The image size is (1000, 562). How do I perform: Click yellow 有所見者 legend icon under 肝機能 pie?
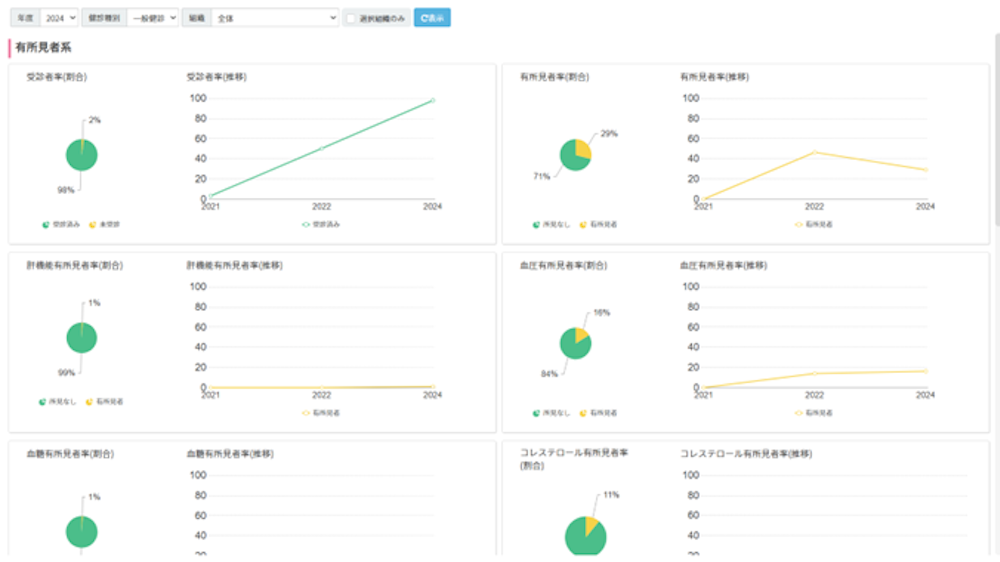pos(89,401)
